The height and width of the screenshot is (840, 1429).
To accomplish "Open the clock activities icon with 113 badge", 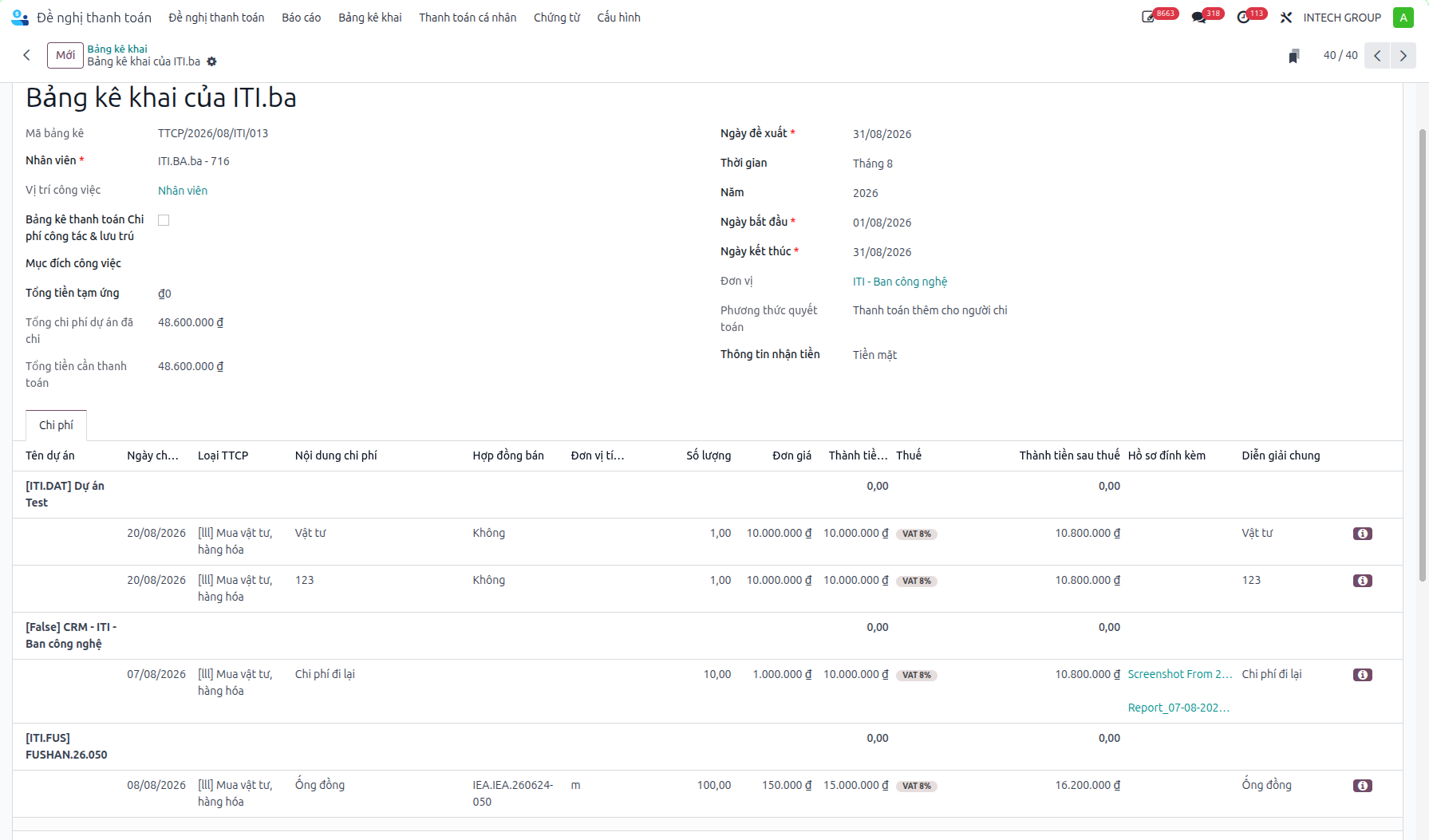I will [x=1243, y=18].
